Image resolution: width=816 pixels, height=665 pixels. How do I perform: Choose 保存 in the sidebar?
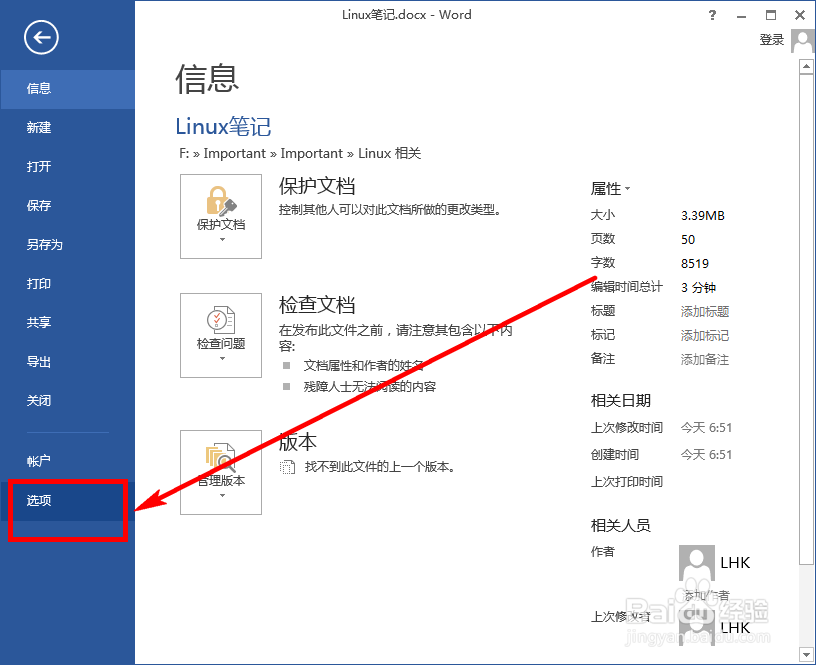point(68,206)
